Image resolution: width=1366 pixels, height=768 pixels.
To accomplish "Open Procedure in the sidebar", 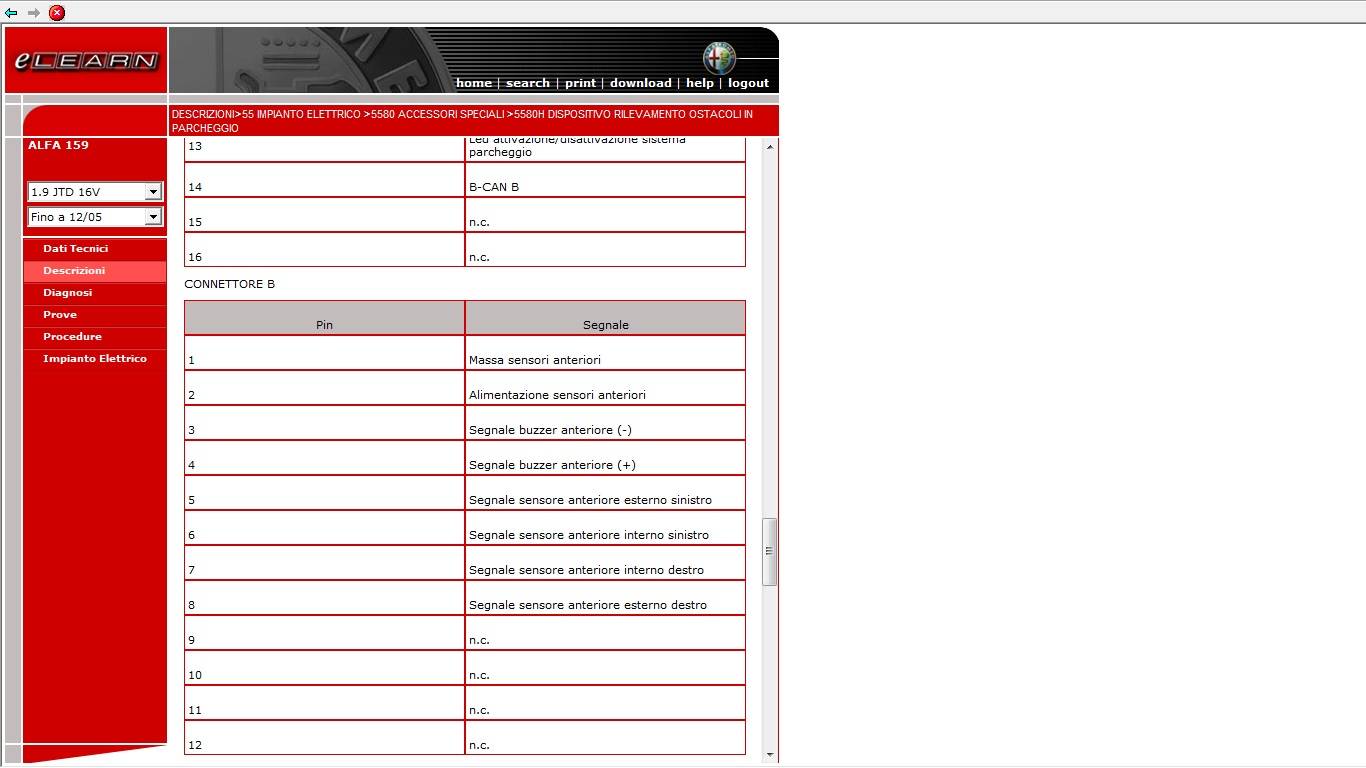I will [72, 337].
